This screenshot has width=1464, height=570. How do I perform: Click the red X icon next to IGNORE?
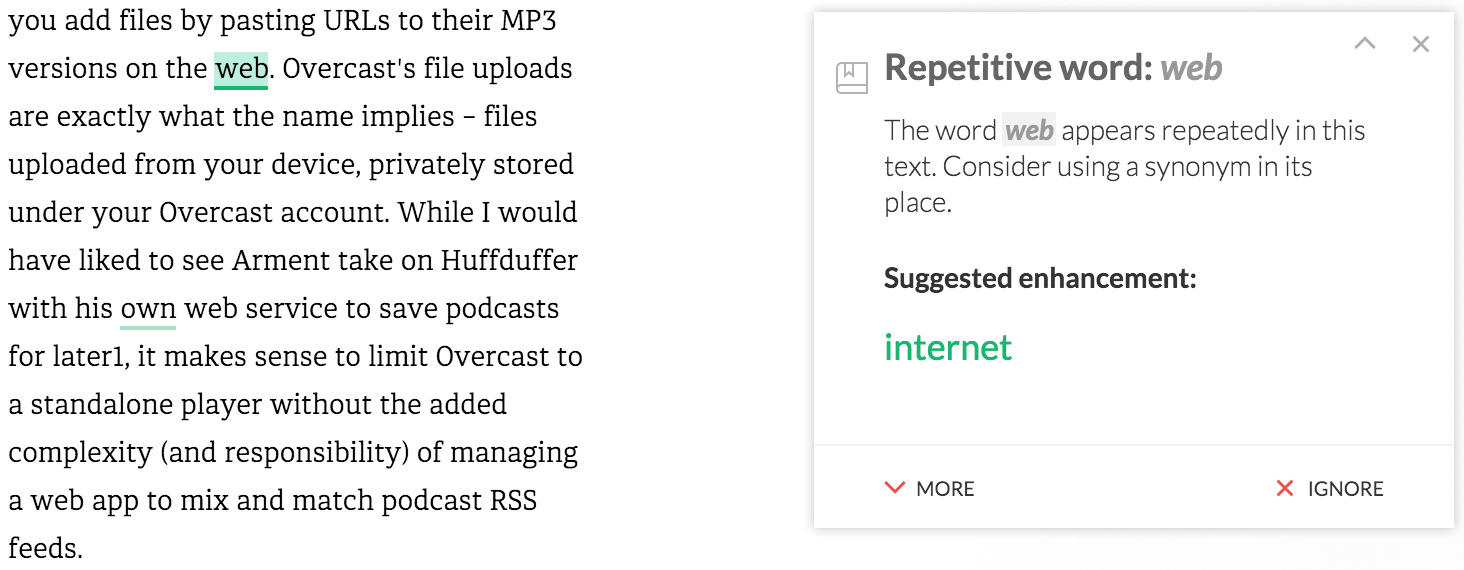tap(1285, 489)
